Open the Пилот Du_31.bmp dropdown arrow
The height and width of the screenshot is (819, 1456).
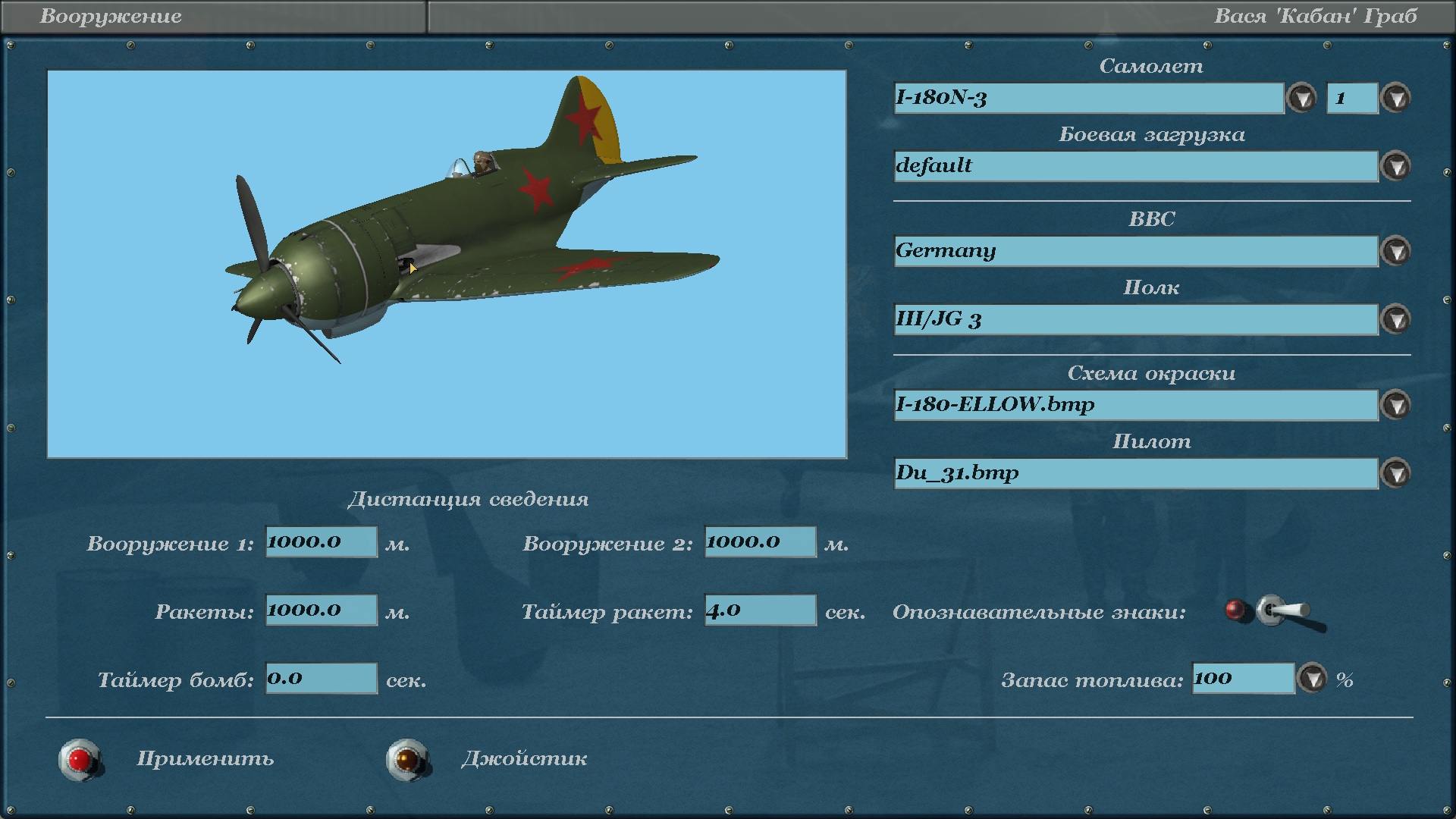[1396, 473]
